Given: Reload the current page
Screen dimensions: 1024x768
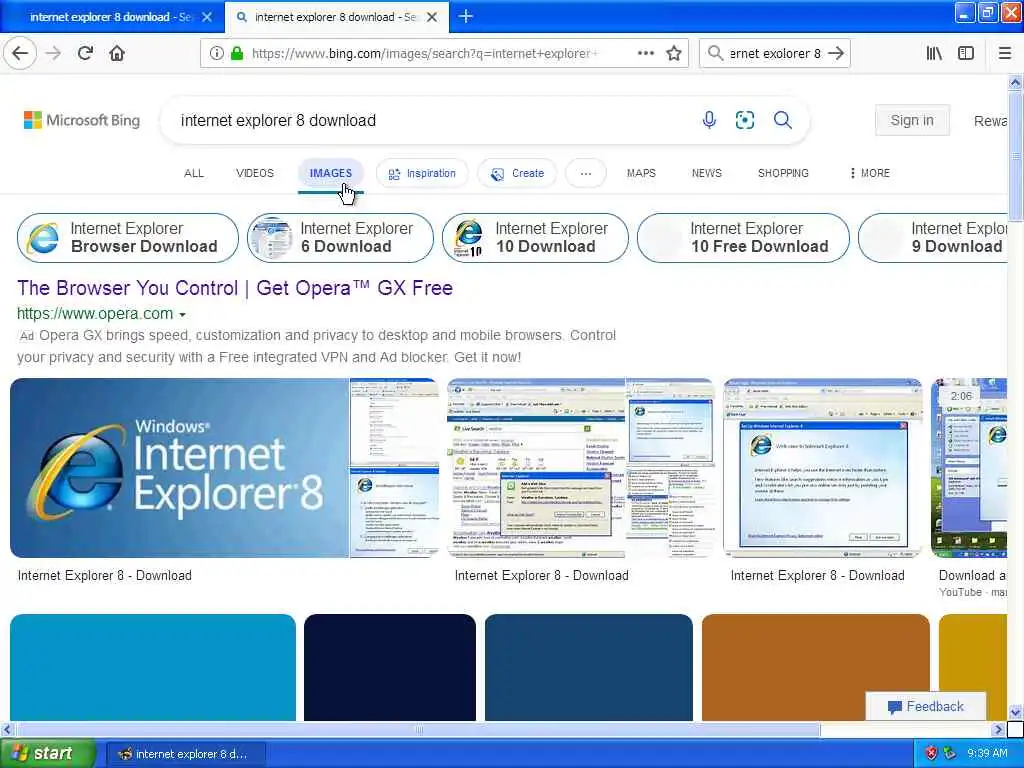Looking at the screenshot, I should coord(85,54).
